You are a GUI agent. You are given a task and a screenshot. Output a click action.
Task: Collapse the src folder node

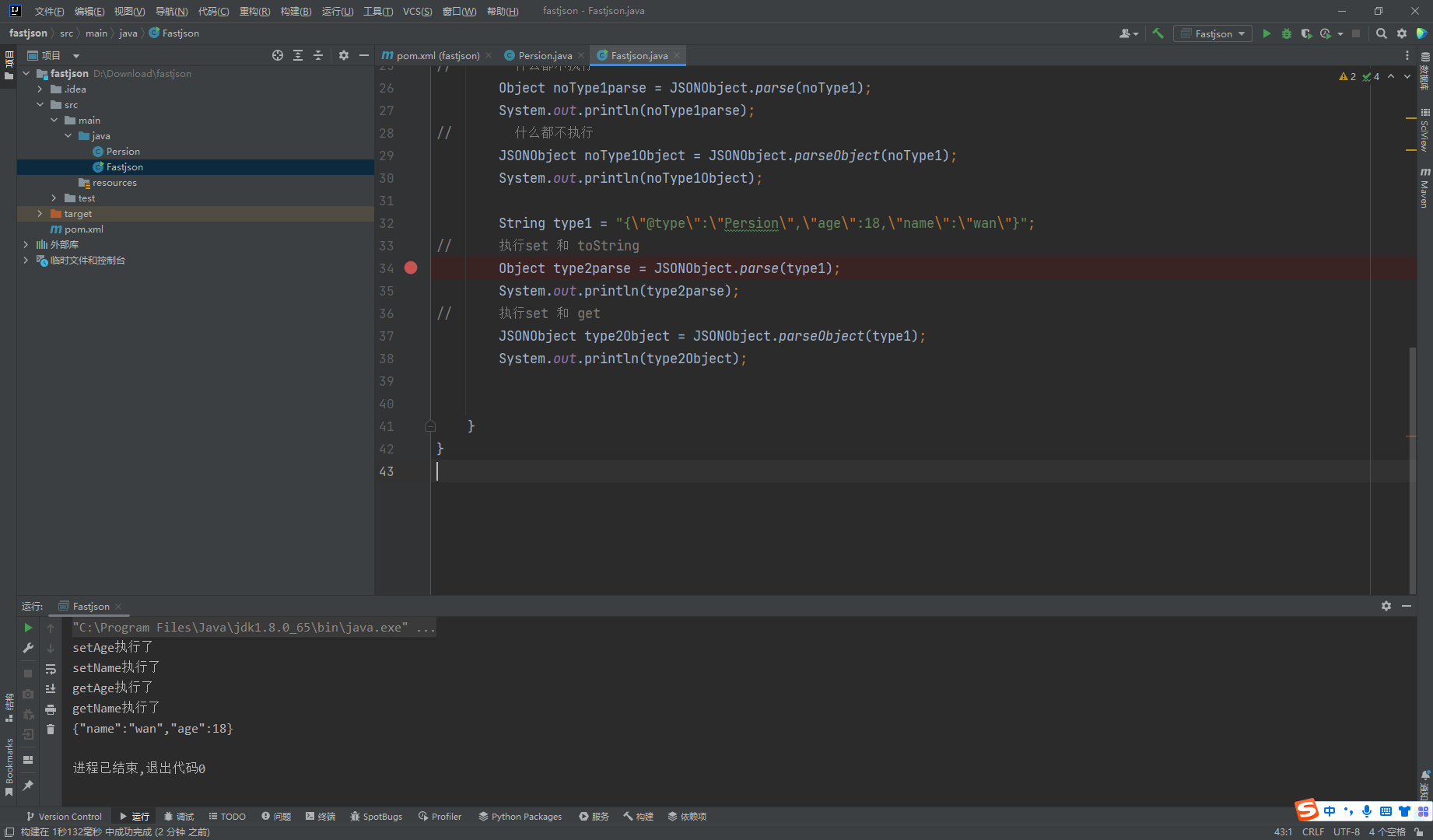click(x=40, y=104)
